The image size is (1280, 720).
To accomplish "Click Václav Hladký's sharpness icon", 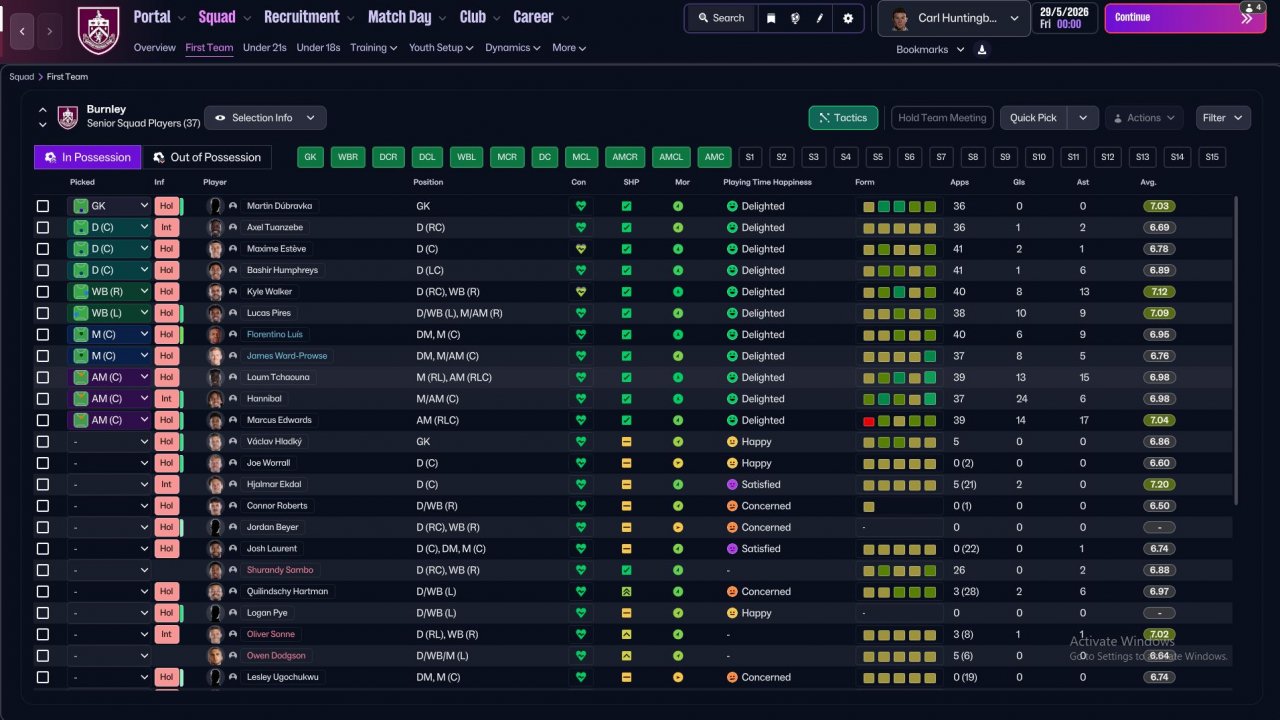I will [x=626, y=442].
